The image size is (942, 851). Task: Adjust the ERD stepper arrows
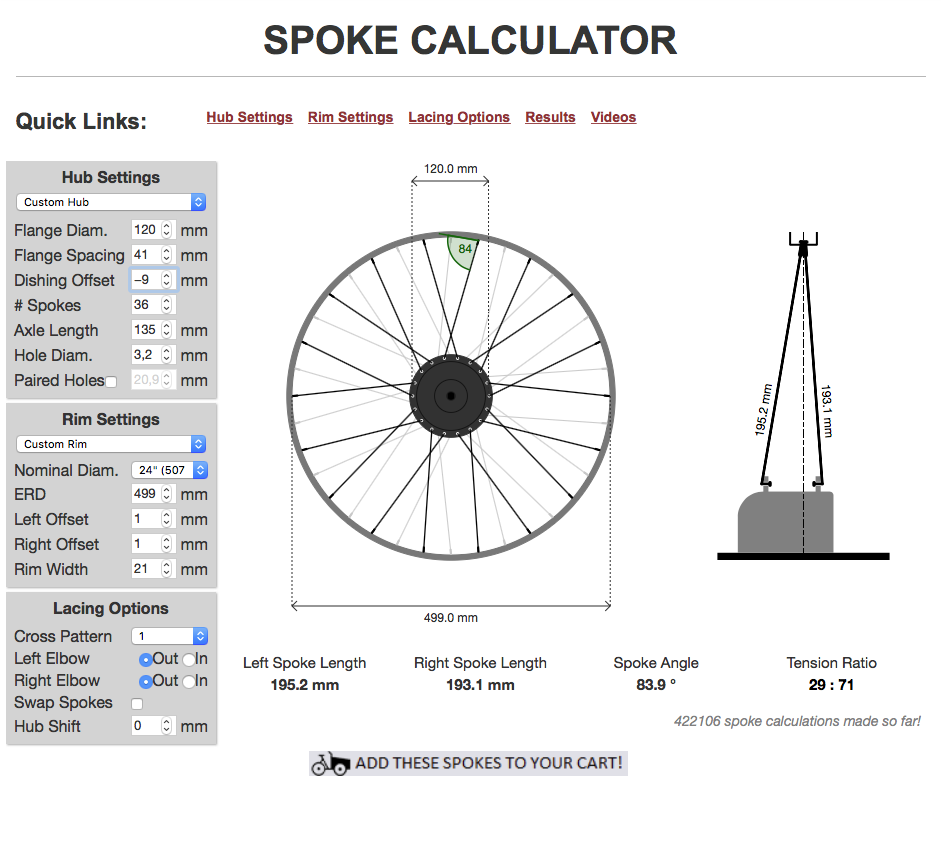point(167,494)
